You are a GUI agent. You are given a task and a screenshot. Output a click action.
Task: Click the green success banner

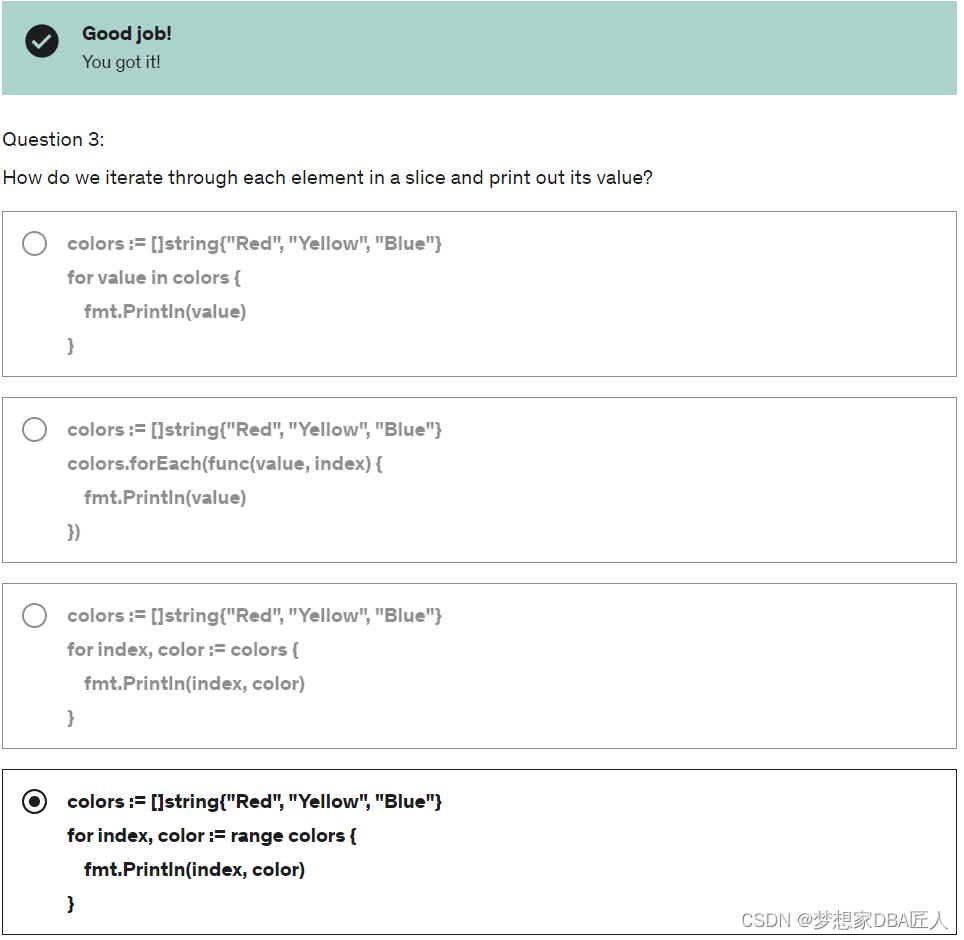pyautogui.click(x=480, y=48)
